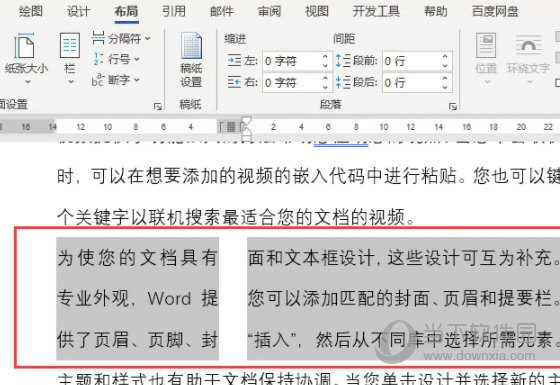Click the right indent icon beside 右
This screenshot has height=385, width=560.
[x=234, y=82]
